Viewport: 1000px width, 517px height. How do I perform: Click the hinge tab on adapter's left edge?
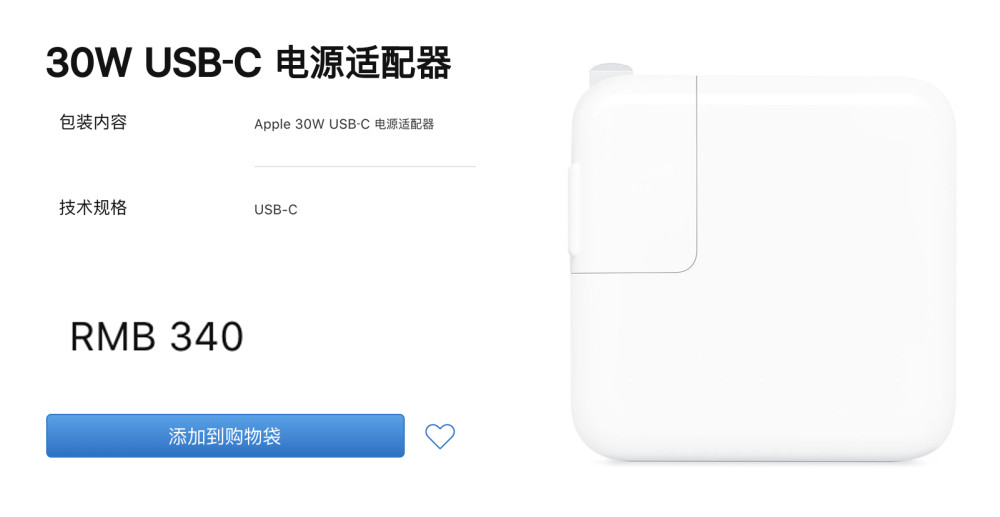pyautogui.click(x=573, y=210)
